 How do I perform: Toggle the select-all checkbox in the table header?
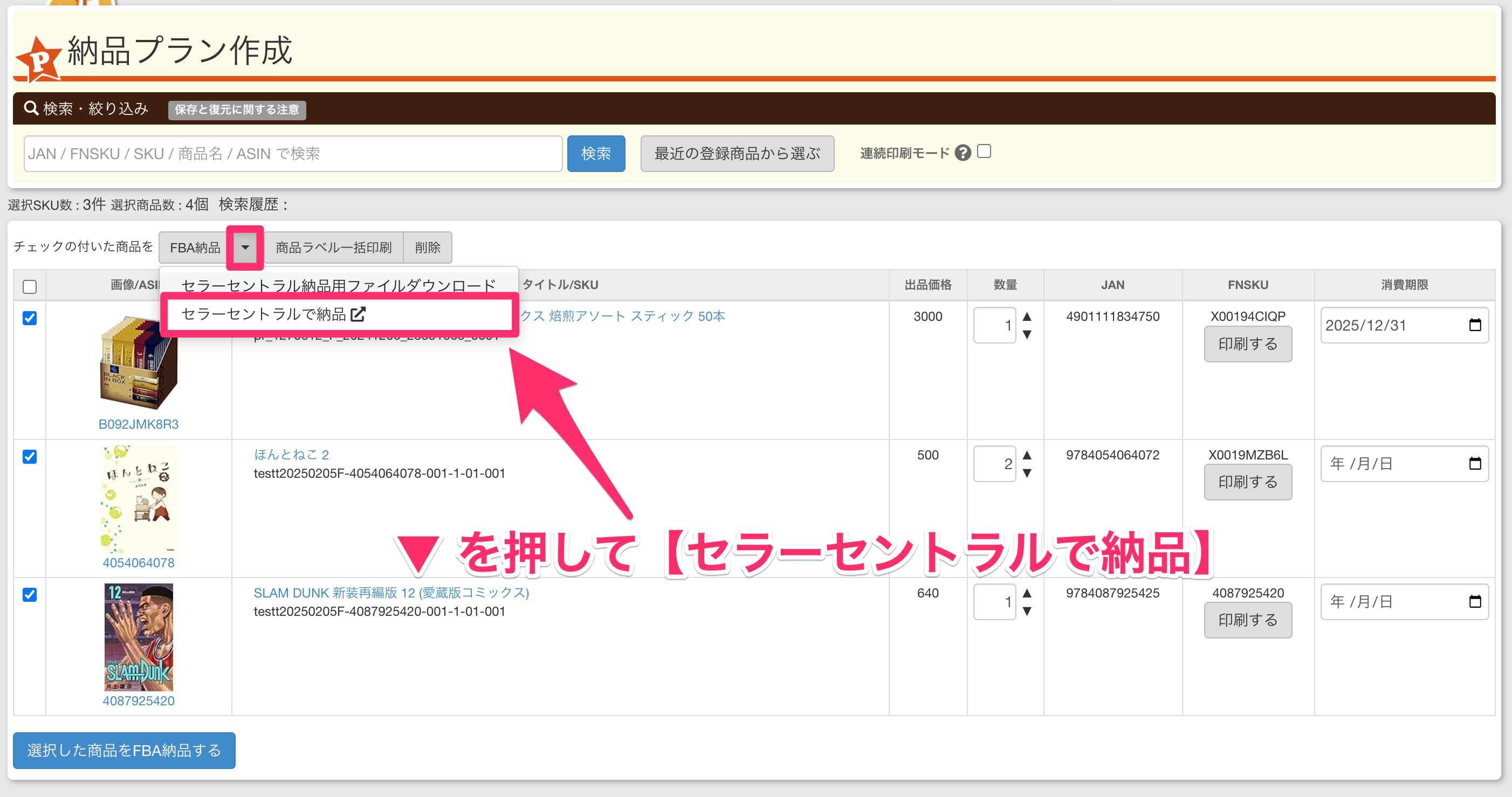pyautogui.click(x=29, y=286)
